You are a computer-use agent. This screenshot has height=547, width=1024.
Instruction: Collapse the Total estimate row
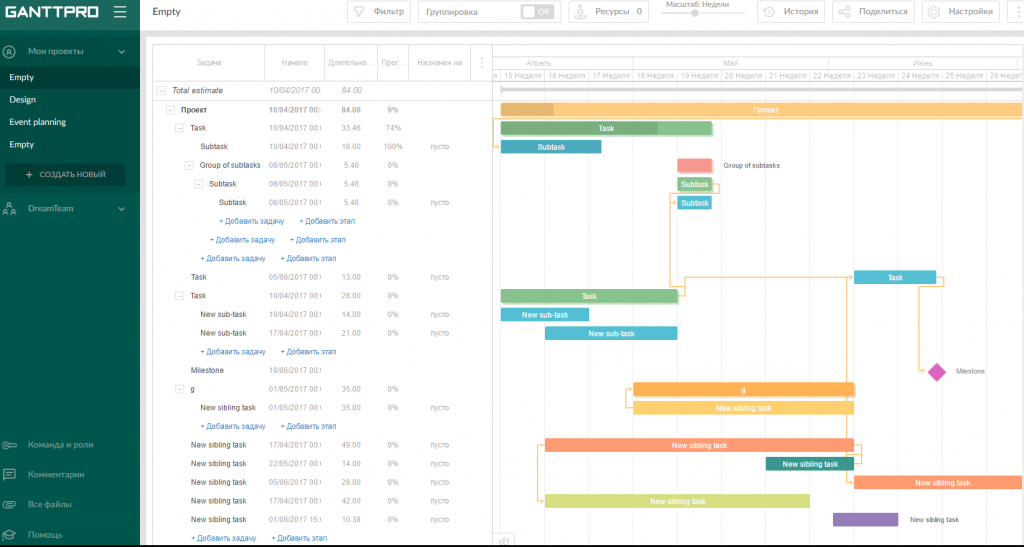pyautogui.click(x=161, y=91)
